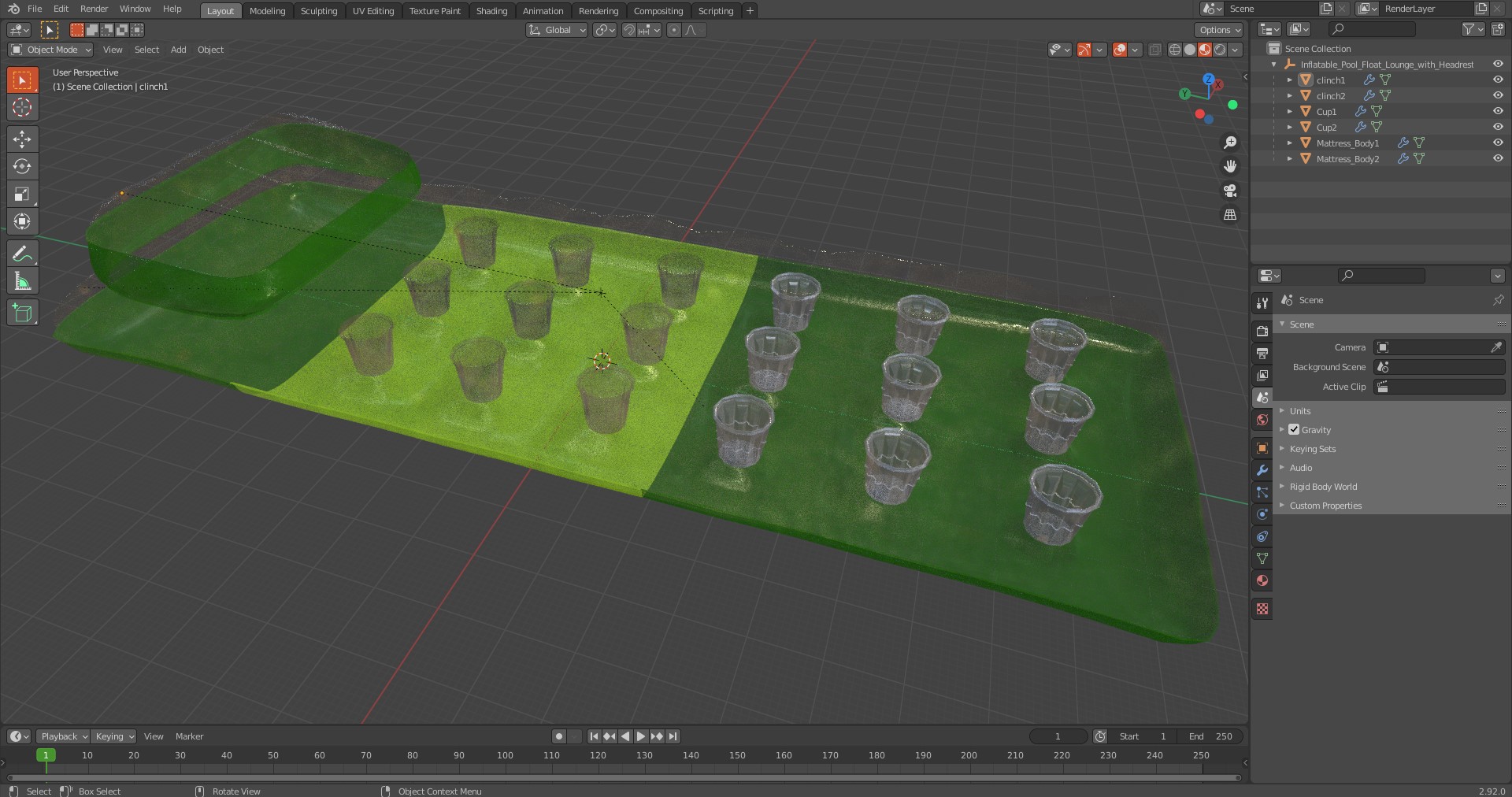Open the View Layer properties tab
Screen dimensions: 1512x797
(1262, 375)
